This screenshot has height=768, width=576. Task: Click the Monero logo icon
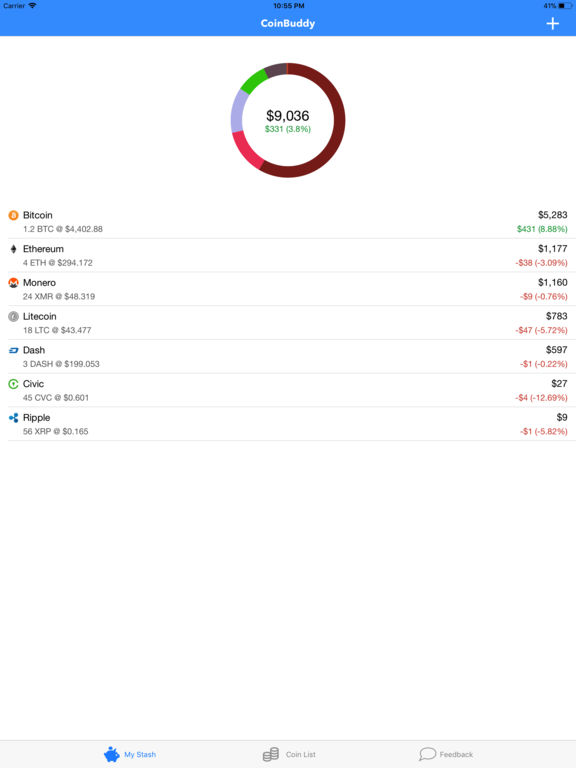click(x=13, y=283)
